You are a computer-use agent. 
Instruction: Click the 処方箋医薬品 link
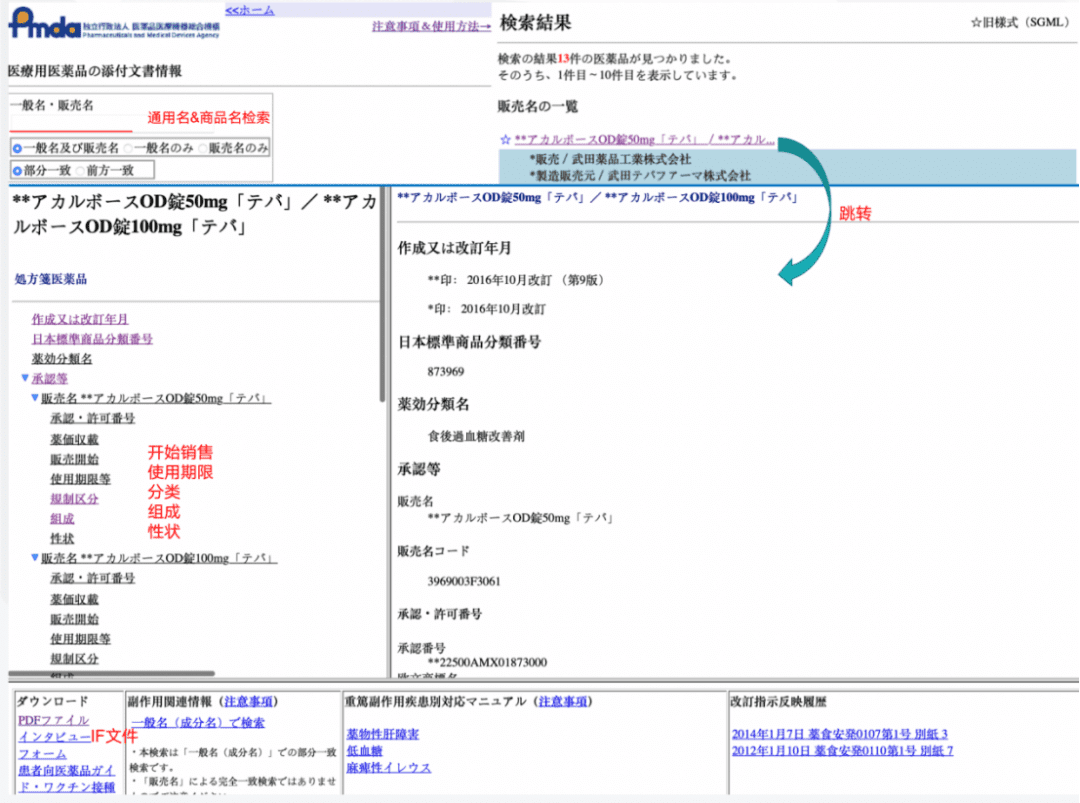[51, 279]
